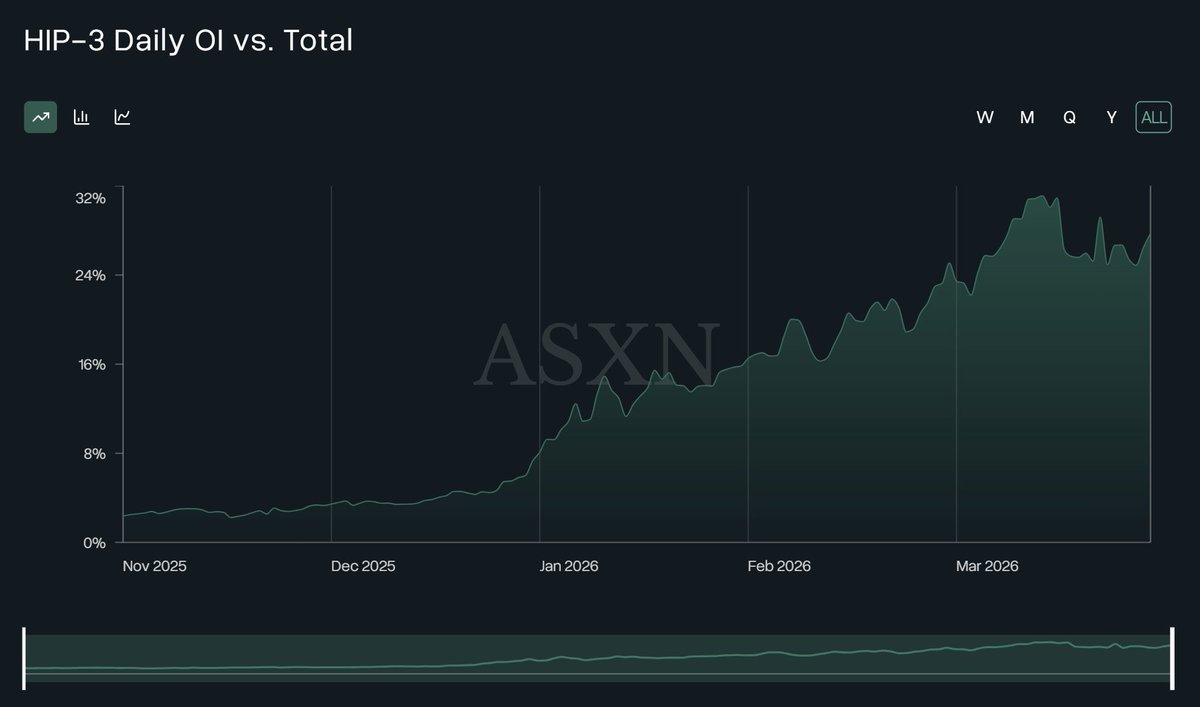This screenshot has height=707, width=1200.
Task: Click the HIP-3 Daily OI vs. Total title
Action: tap(188, 41)
